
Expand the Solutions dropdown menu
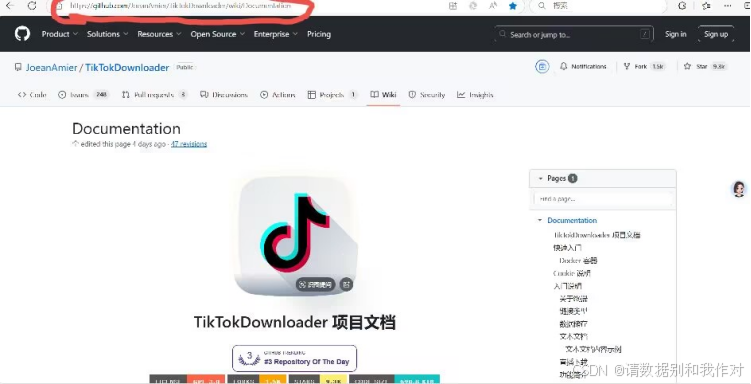point(107,34)
